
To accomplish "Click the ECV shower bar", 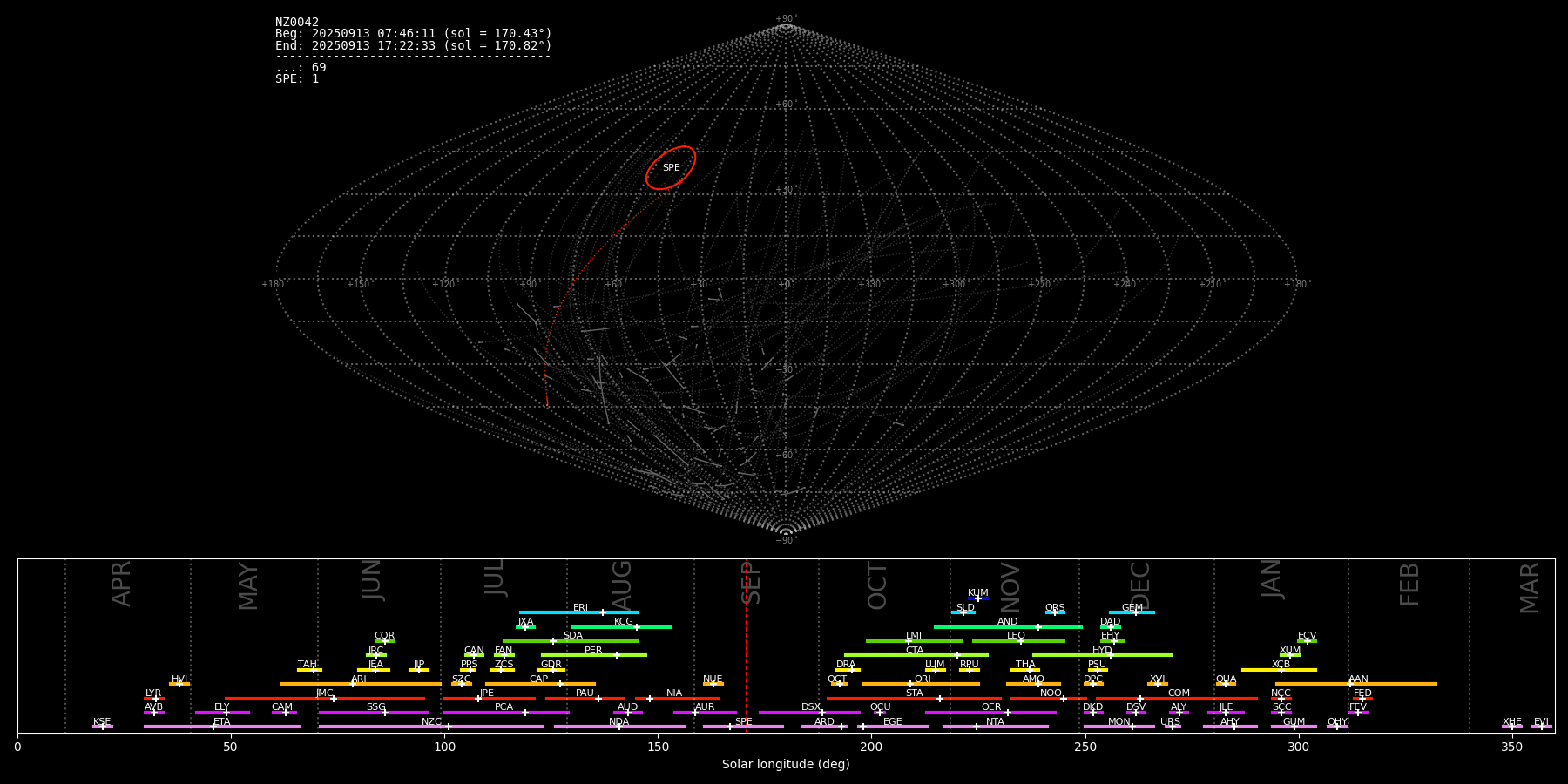I will tap(1307, 641).
